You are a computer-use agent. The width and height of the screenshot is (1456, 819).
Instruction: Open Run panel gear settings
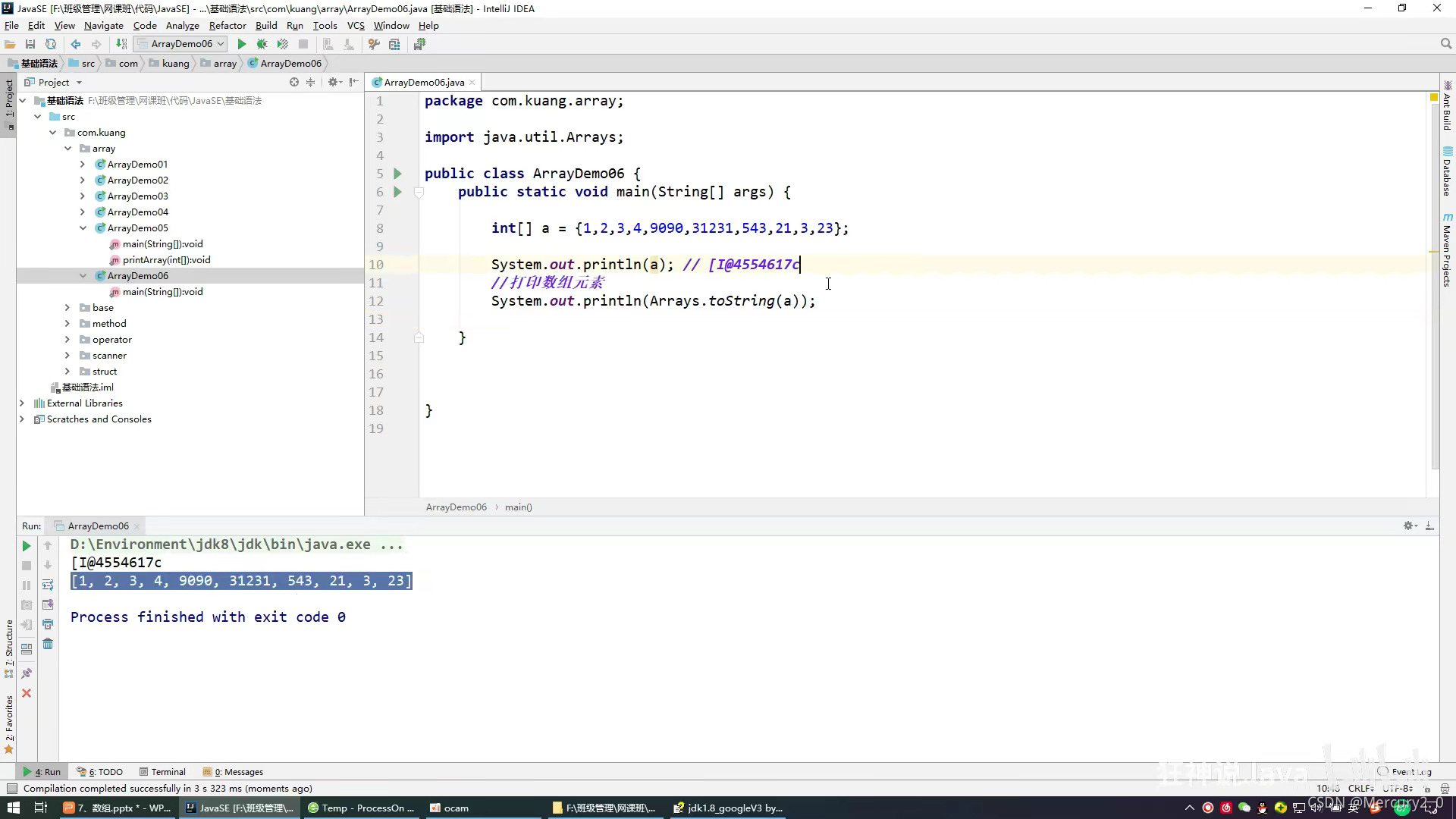coord(1410,526)
